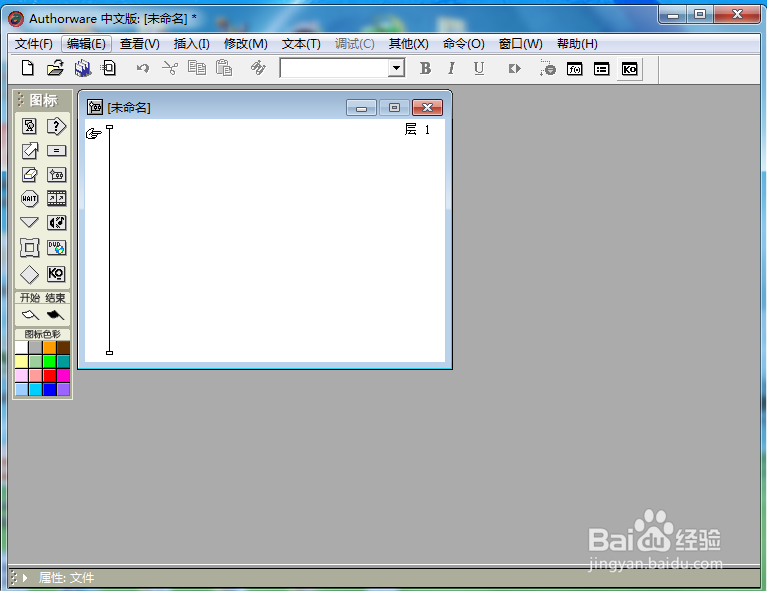767x591 pixels.
Task: Open the 修改(M) menu
Action: 246,44
